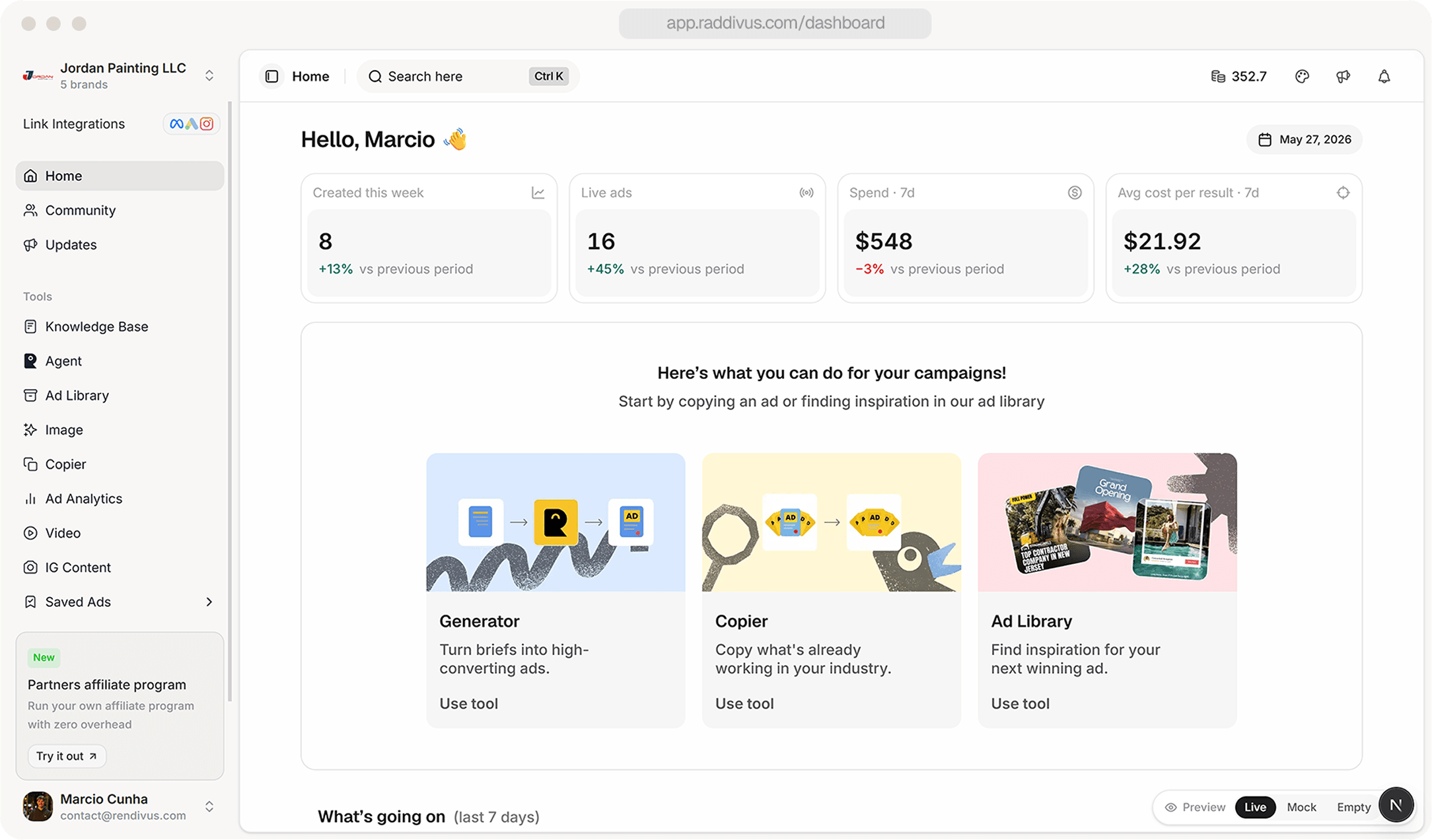Click the chart icon on the Created this week card
Viewport: 1432px width, 840px height.
[x=538, y=193]
